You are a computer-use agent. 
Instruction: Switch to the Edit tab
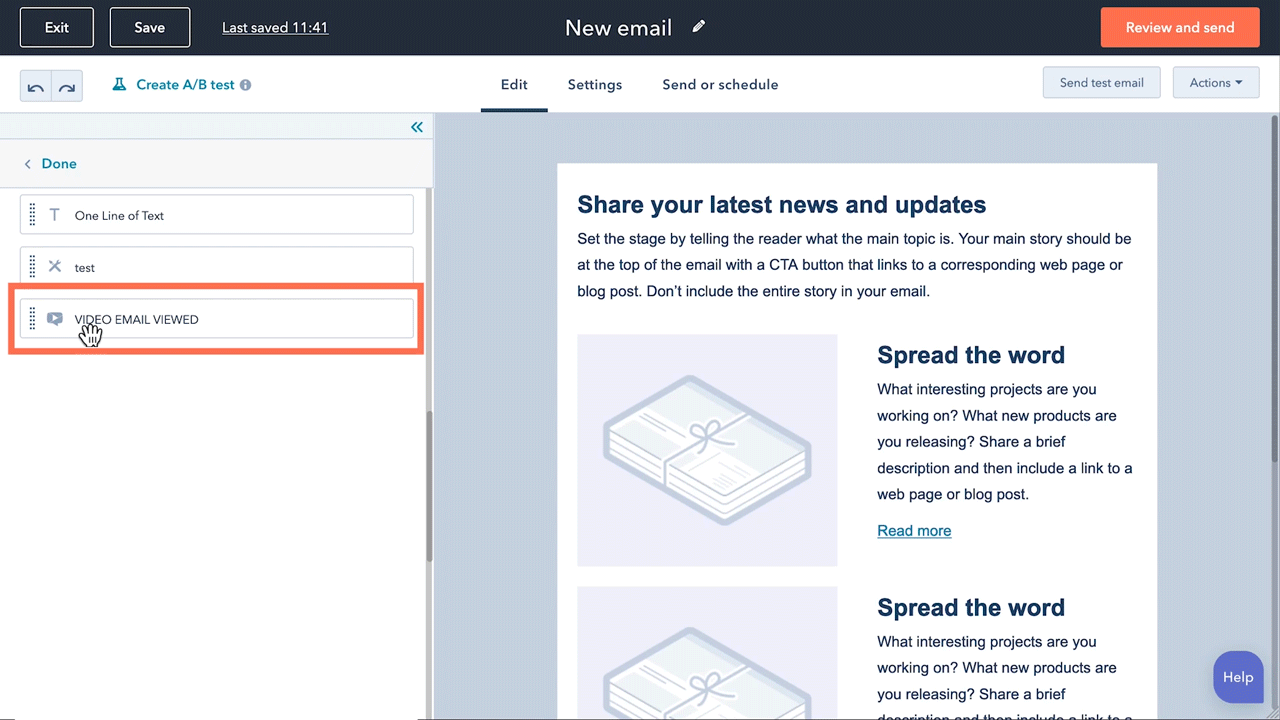[514, 85]
